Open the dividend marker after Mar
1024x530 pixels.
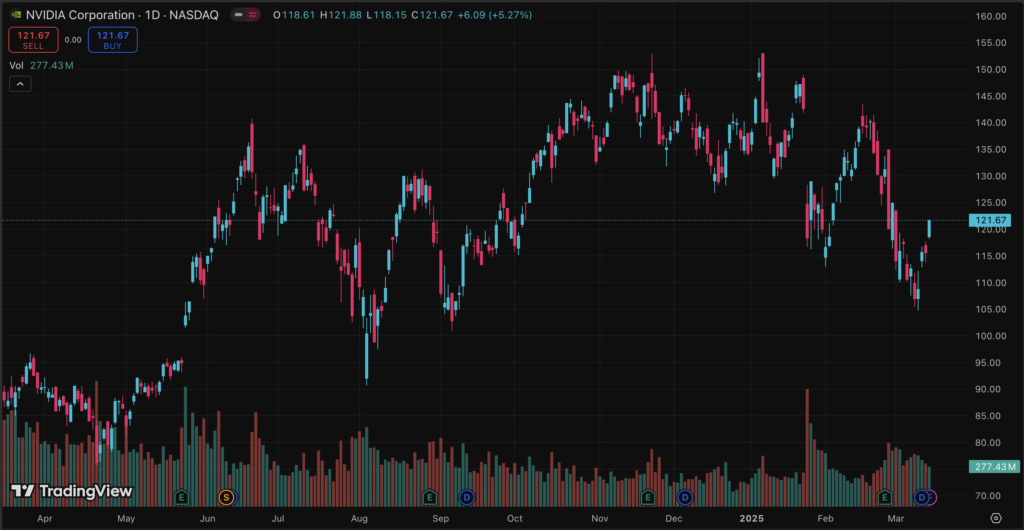point(921,497)
